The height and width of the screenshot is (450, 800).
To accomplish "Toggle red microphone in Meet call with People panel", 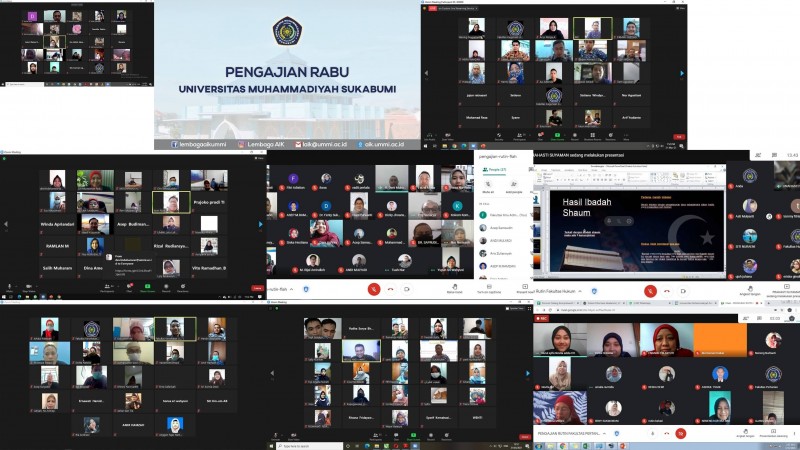I will pyautogui.click(x=374, y=289).
